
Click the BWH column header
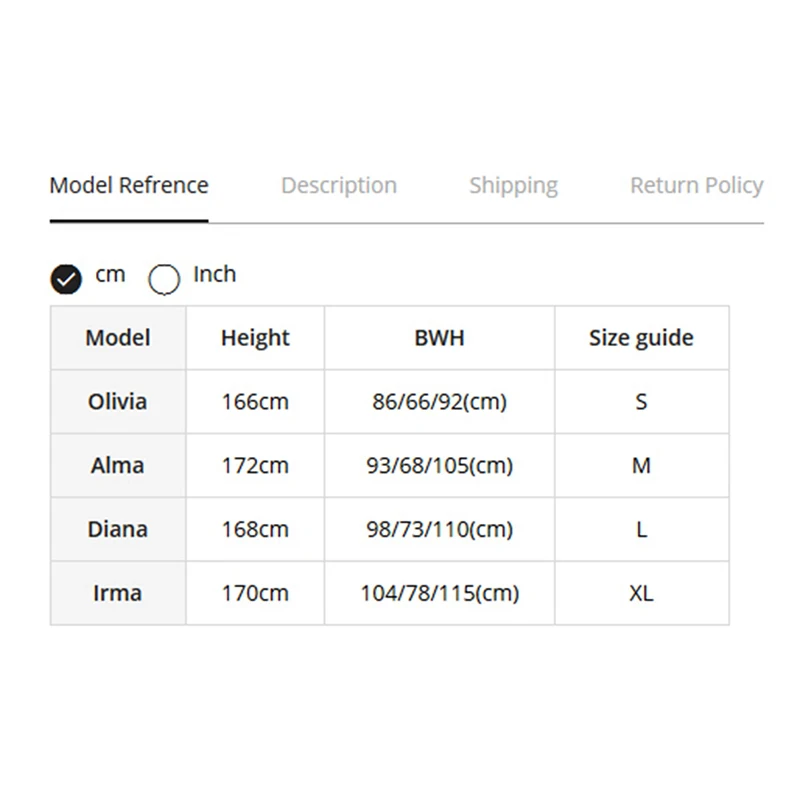(x=439, y=338)
